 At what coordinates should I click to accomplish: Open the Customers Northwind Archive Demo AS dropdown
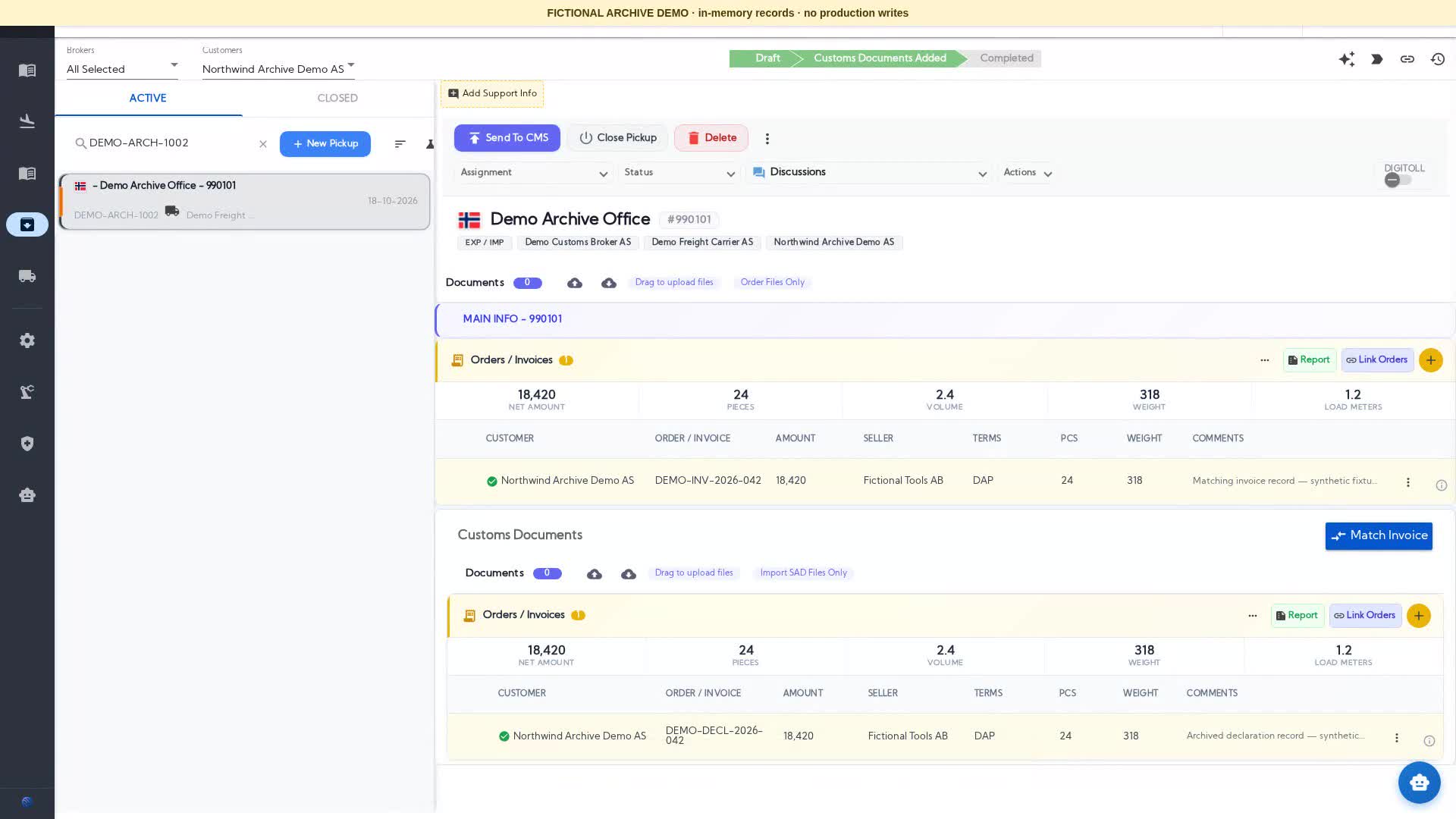click(278, 69)
